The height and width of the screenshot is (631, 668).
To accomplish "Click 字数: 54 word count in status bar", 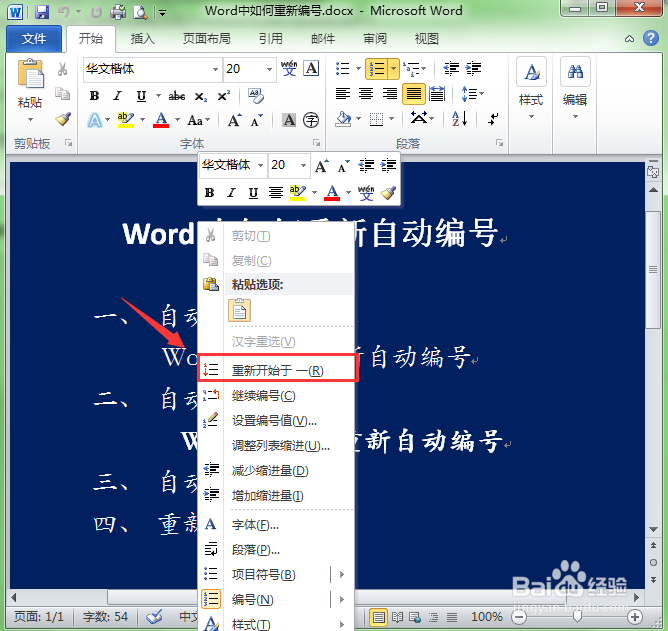I will pos(105,617).
